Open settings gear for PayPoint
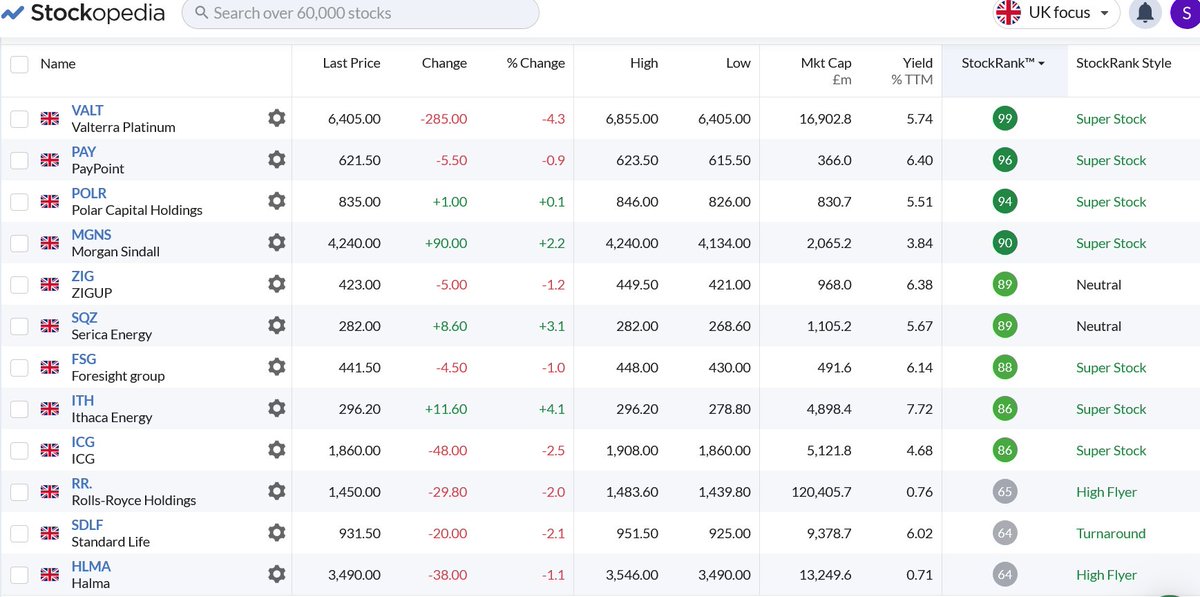Viewport: 1200px width, 597px height. coord(277,160)
